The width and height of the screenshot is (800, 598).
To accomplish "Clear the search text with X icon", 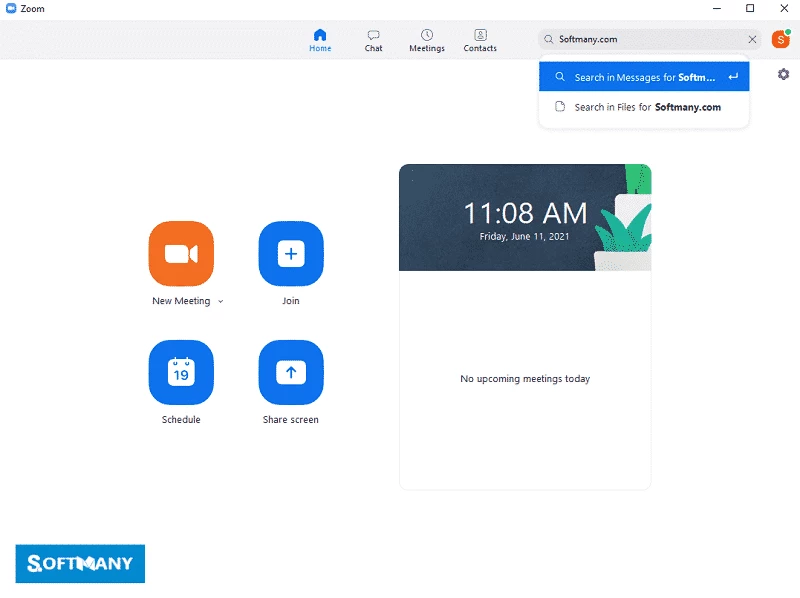I will (753, 40).
